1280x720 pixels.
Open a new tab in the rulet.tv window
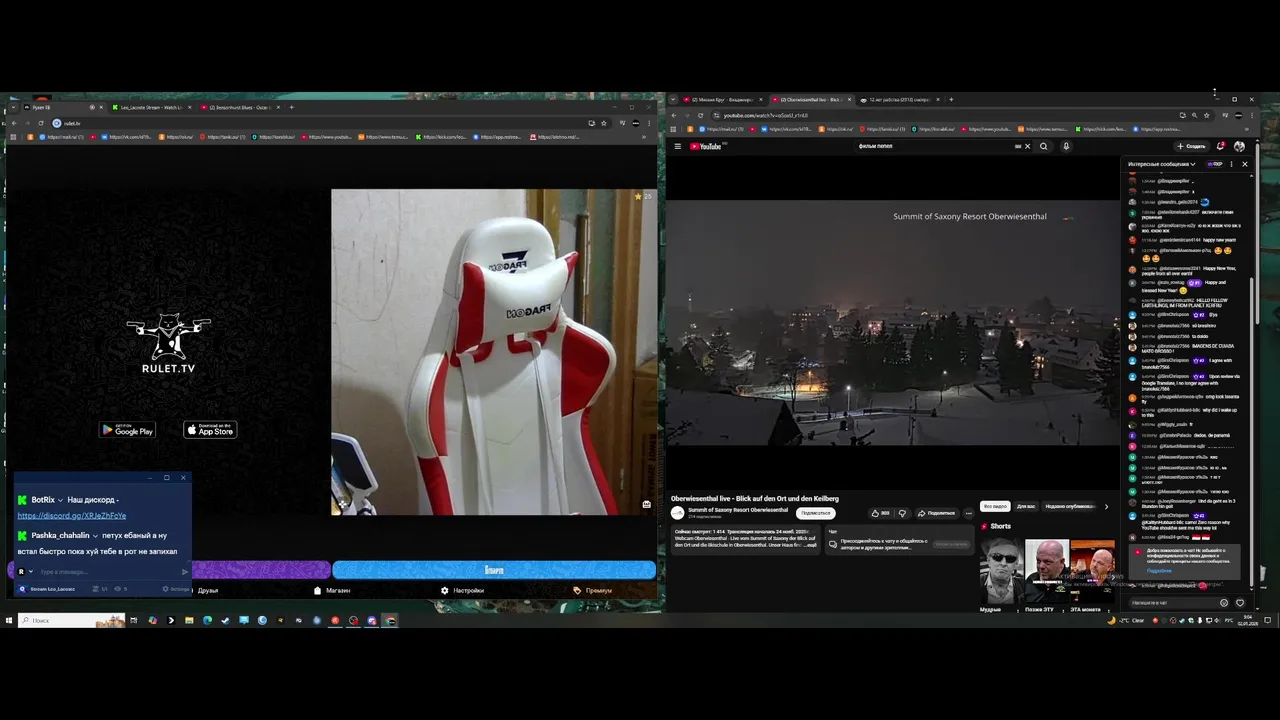(291, 107)
